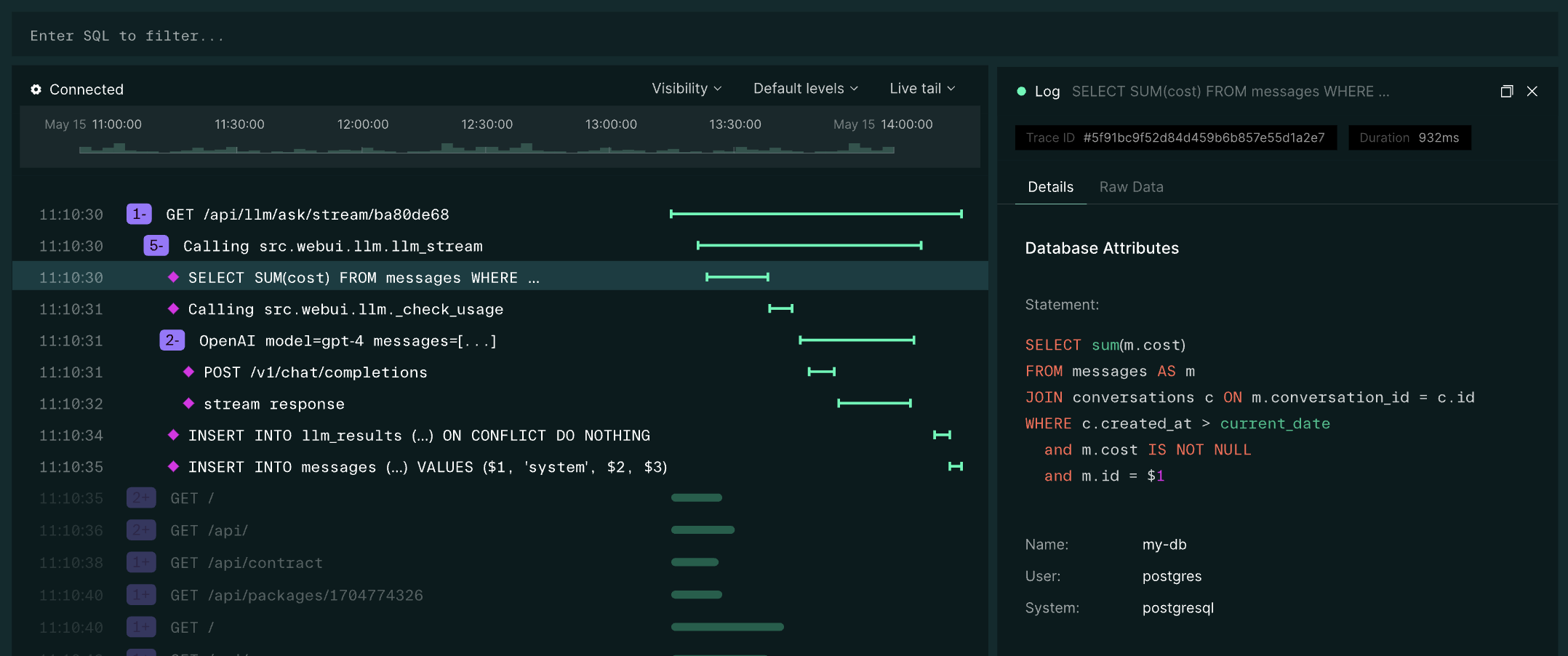Click the 11:10:34 timestamp
The image size is (1568, 656).
coord(71,435)
